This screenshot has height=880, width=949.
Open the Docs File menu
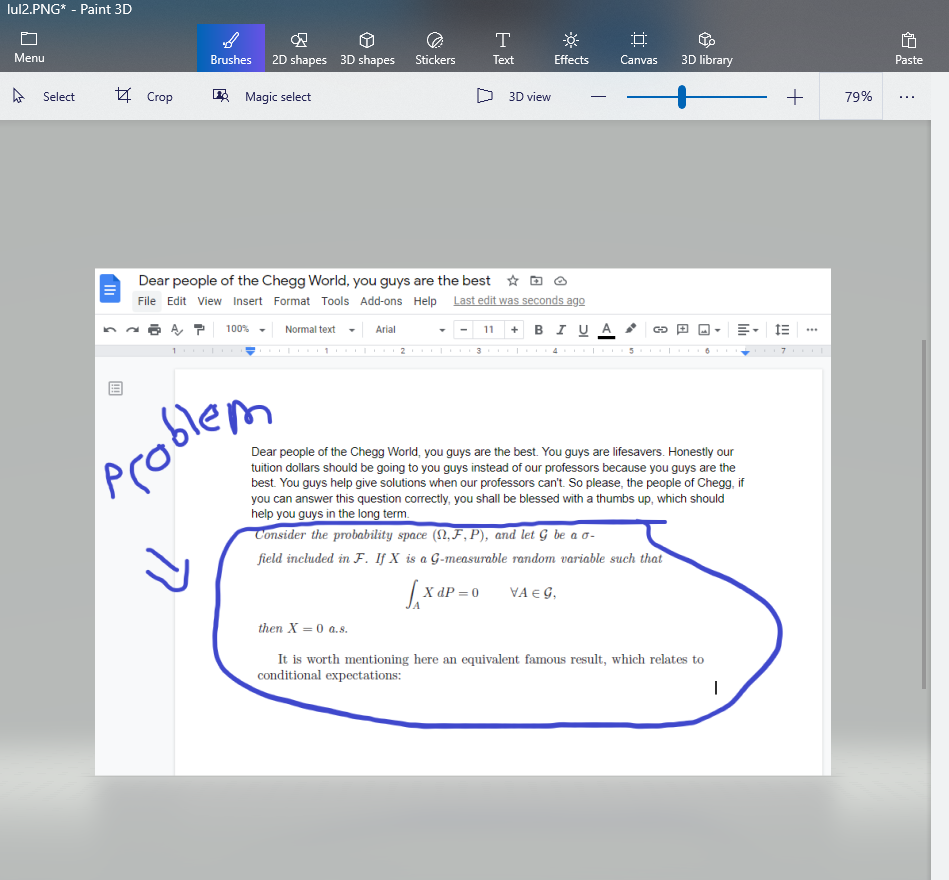[146, 301]
